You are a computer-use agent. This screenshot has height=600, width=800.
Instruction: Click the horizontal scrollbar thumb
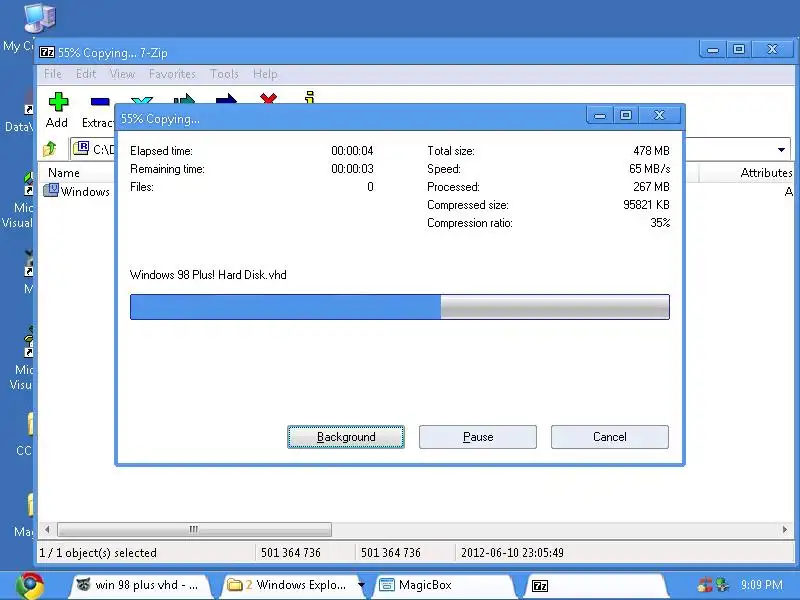point(194,530)
